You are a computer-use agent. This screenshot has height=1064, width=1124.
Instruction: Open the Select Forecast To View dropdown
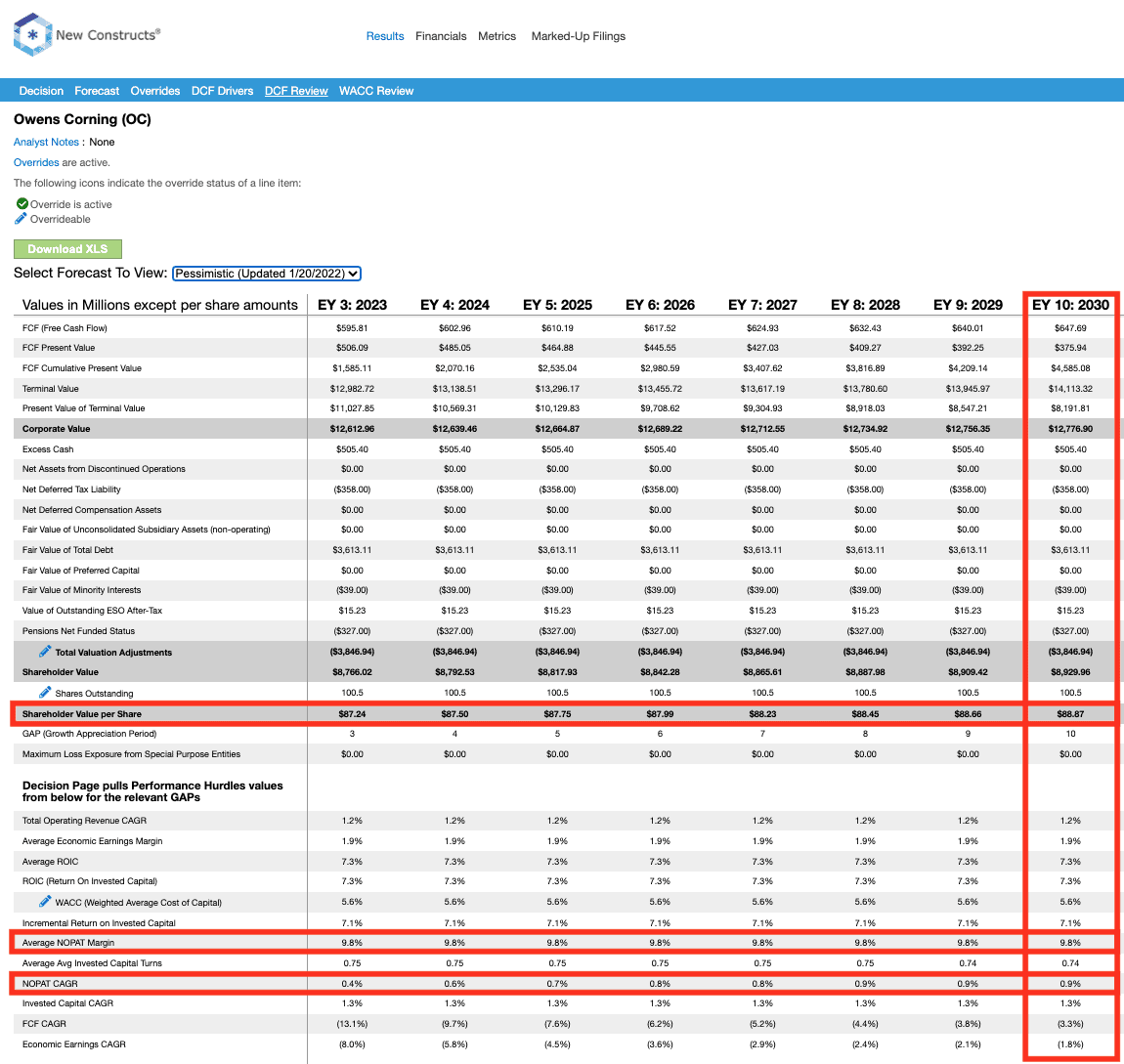[x=267, y=273]
